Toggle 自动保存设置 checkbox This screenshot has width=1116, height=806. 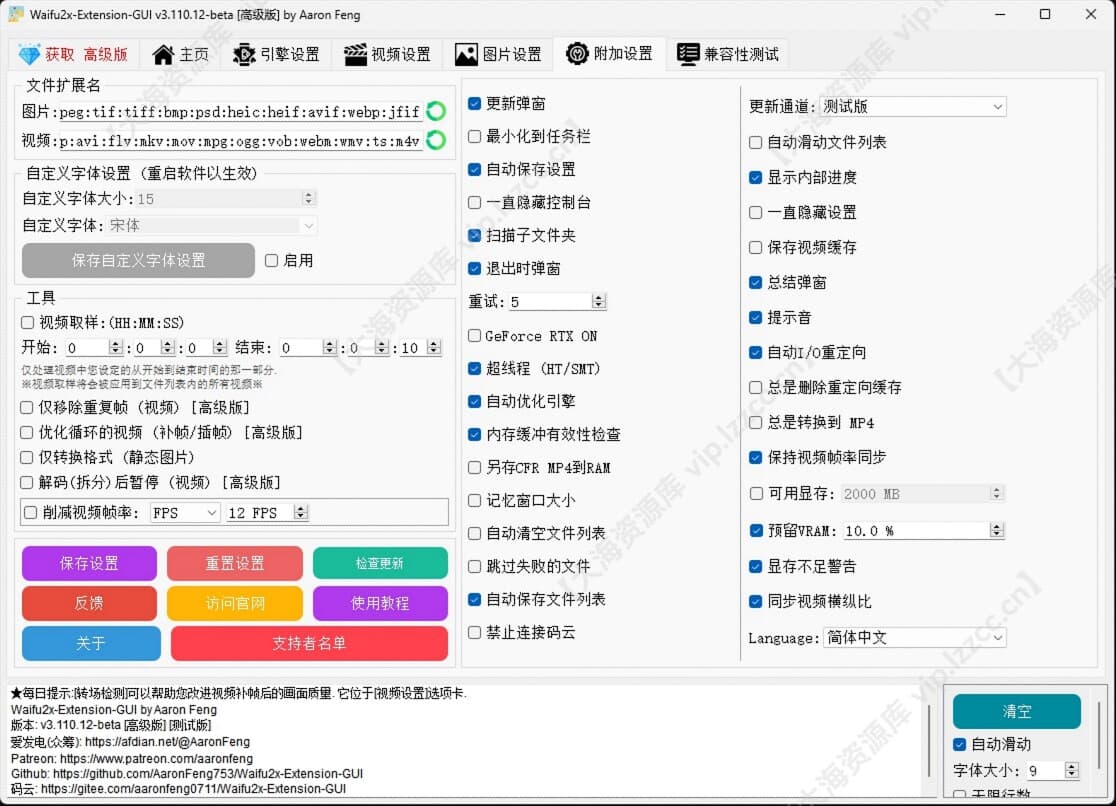(x=475, y=169)
